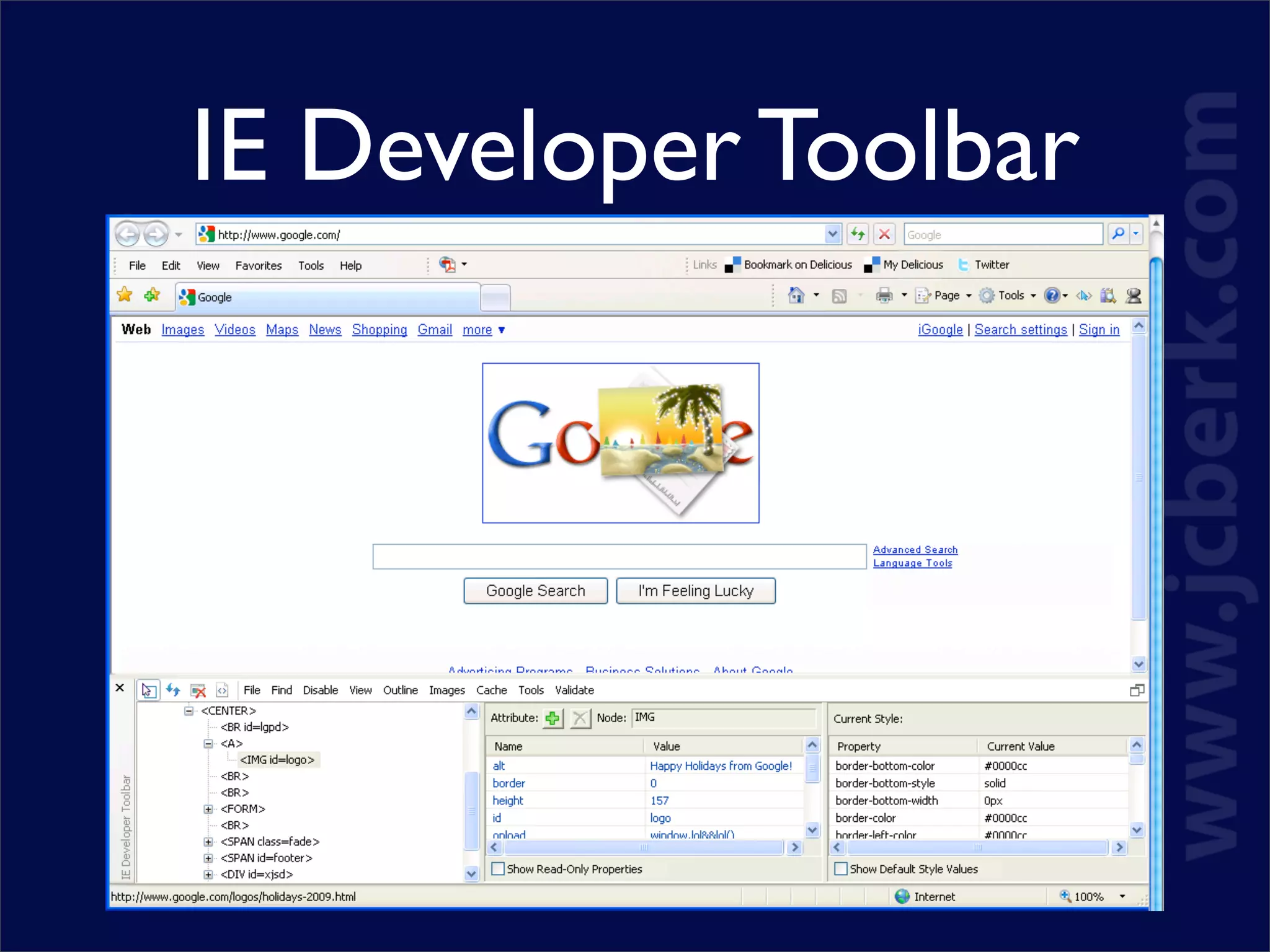Click the browser Back arrow button

click(x=128, y=234)
